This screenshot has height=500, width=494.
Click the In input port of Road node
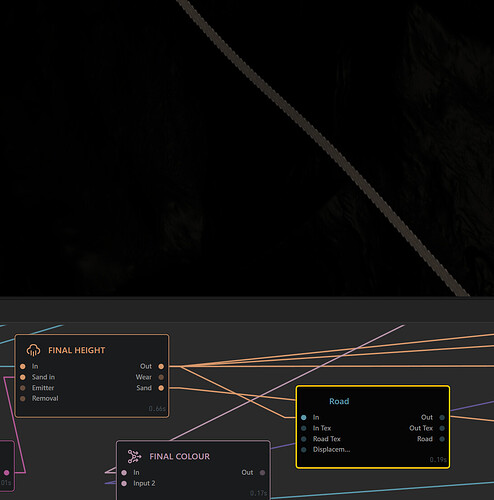click(304, 417)
